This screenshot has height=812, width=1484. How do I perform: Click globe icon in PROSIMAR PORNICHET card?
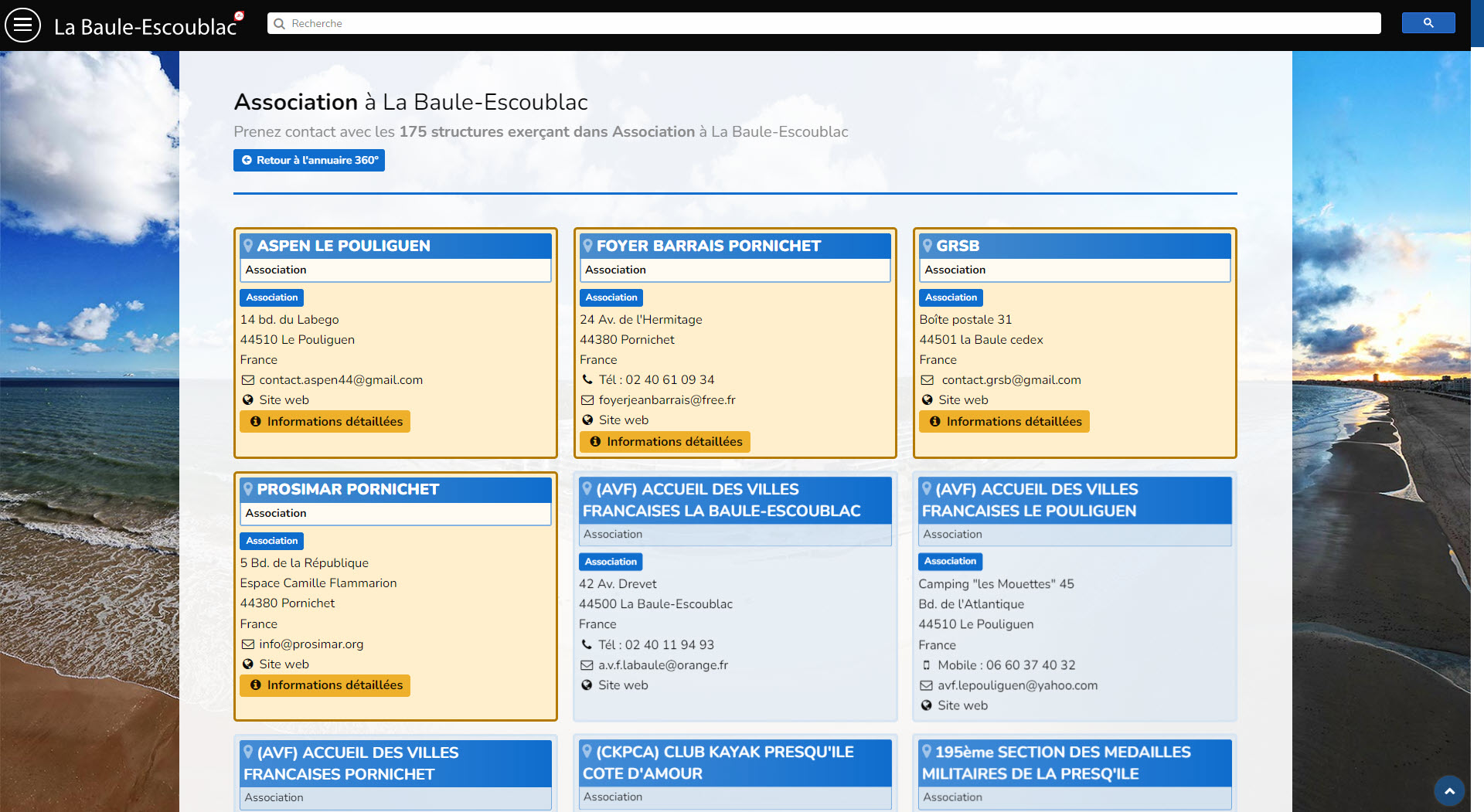(x=248, y=664)
